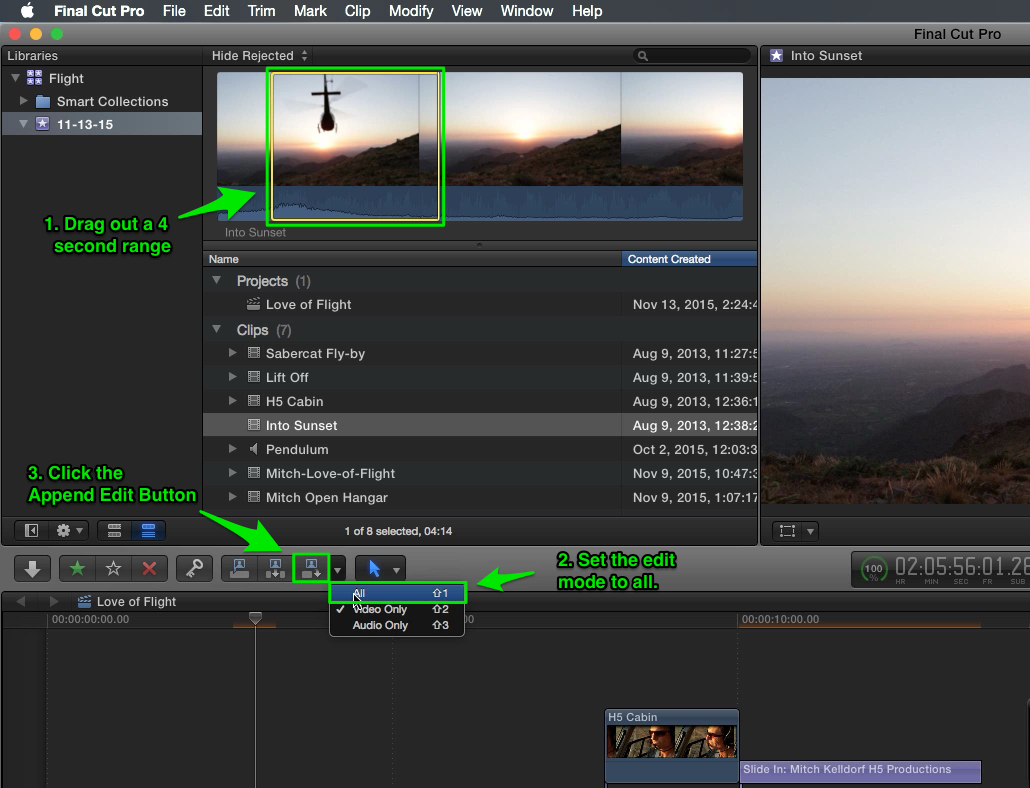Expand the Lift Off clip row
Screen dimensions: 1030x788
pos(233,377)
